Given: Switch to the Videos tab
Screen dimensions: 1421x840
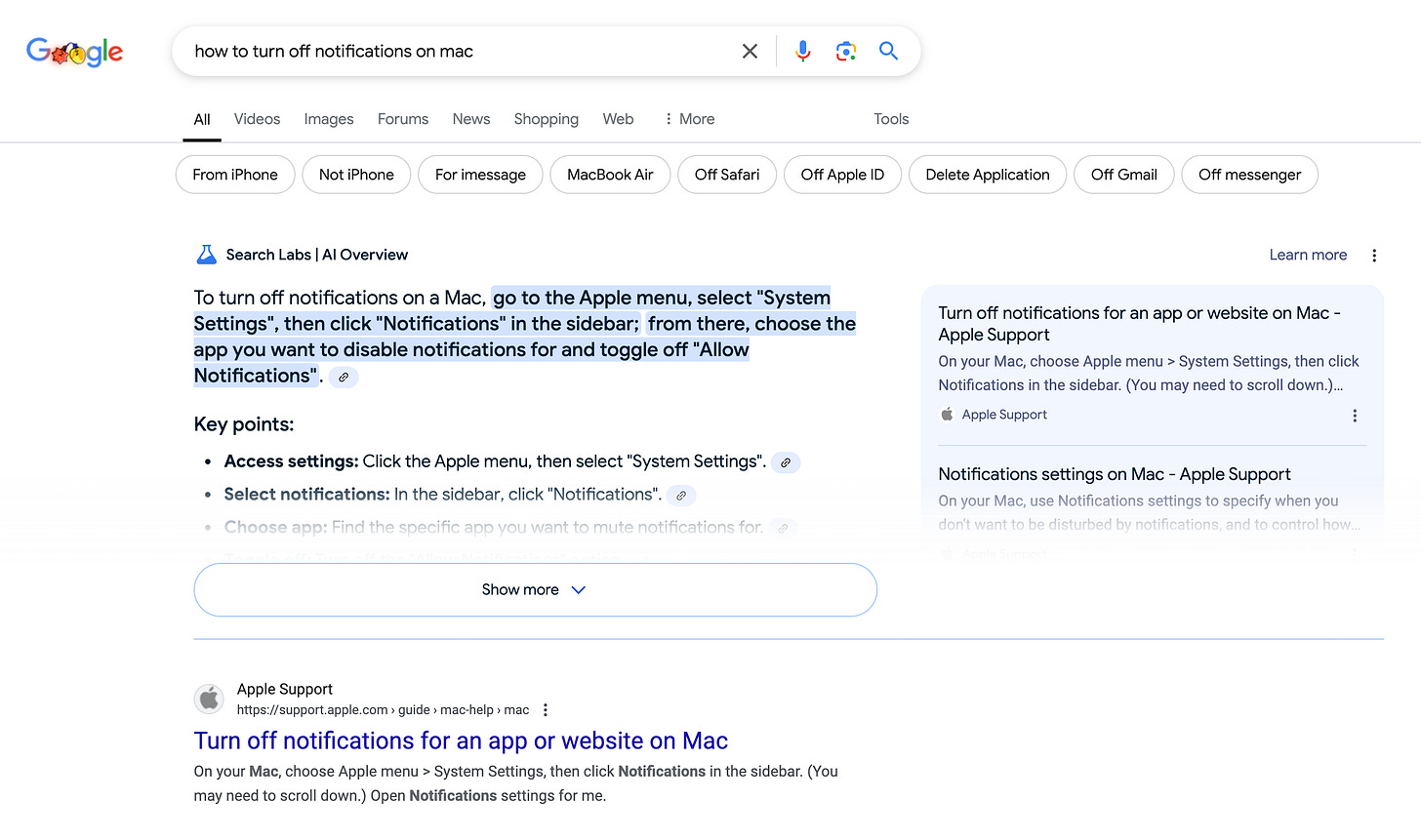Looking at the screenshot, I should pos(257,119).
